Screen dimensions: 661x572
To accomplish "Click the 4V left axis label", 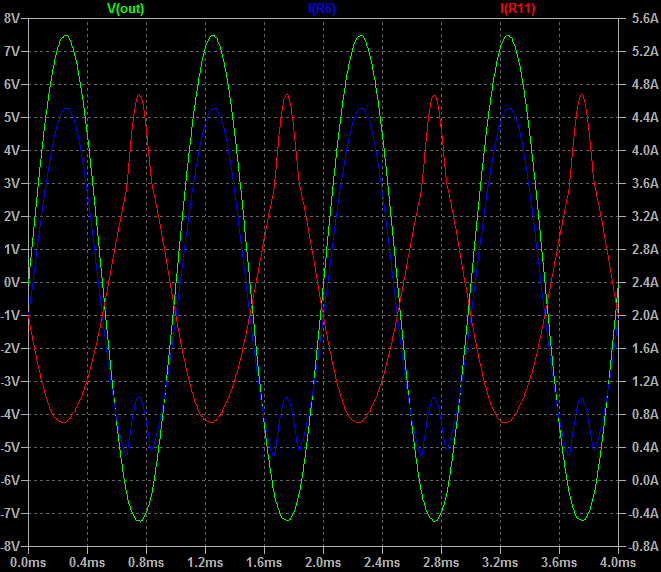I will 12,150.
